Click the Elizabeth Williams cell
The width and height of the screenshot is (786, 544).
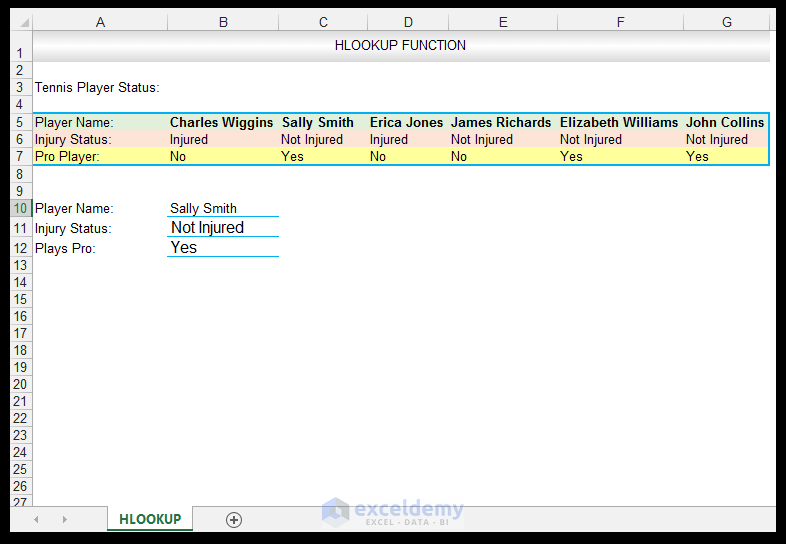619,122
